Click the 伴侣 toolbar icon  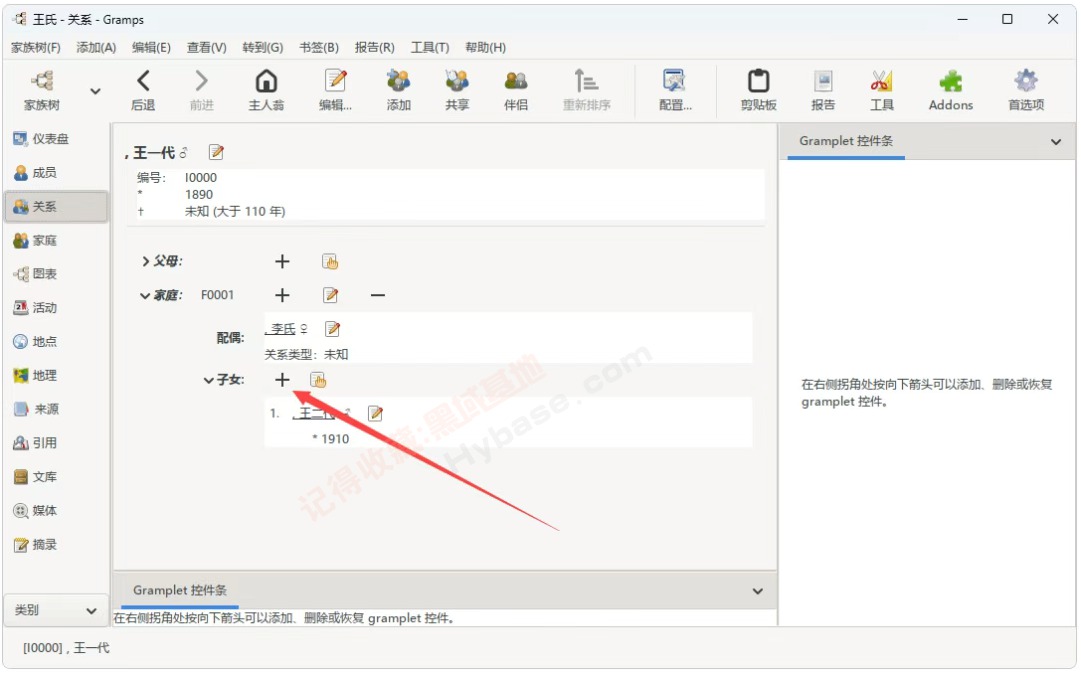(516, 90)
